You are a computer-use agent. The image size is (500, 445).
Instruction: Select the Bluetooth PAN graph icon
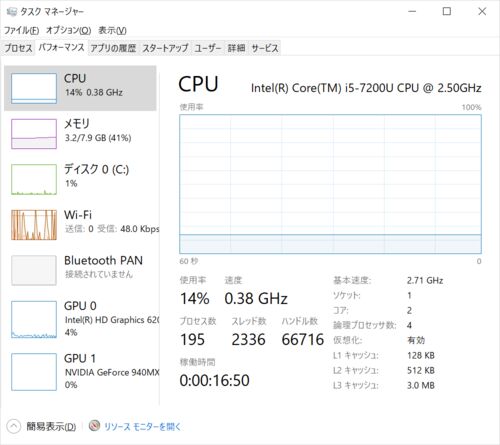point(34,270)
